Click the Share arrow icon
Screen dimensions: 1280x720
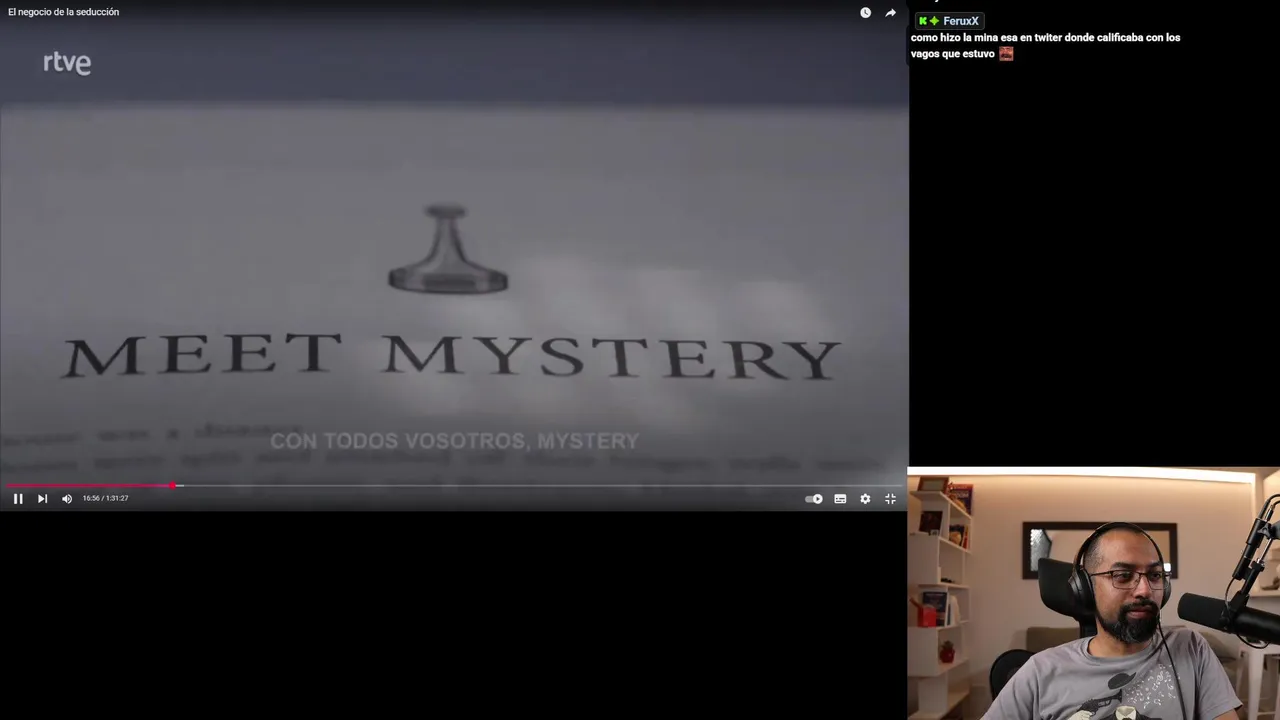pyautogui.click(x=890, y=13)
